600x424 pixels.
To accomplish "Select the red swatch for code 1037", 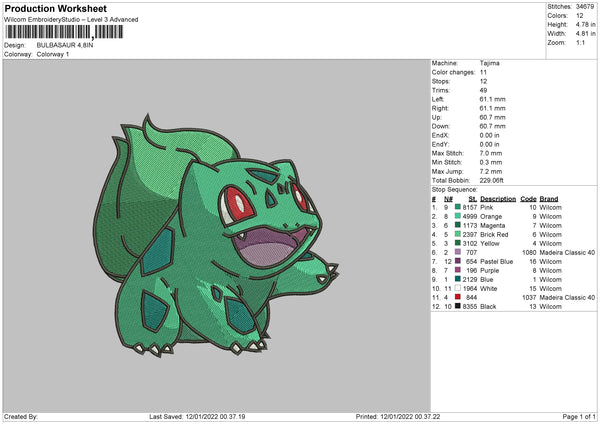I will 458,297.
